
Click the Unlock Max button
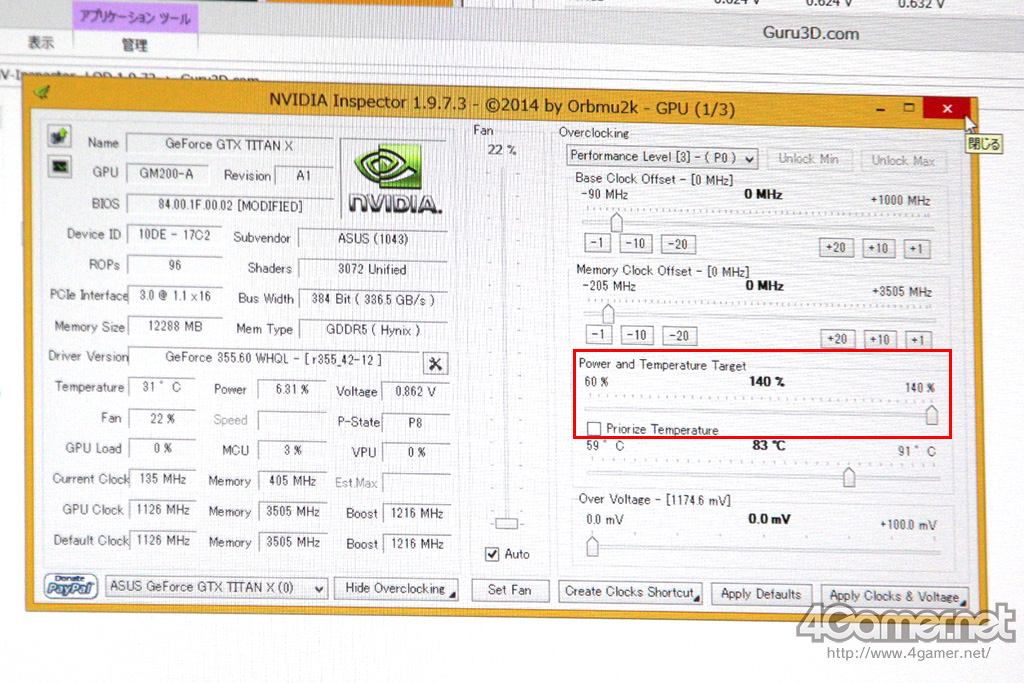903,161
